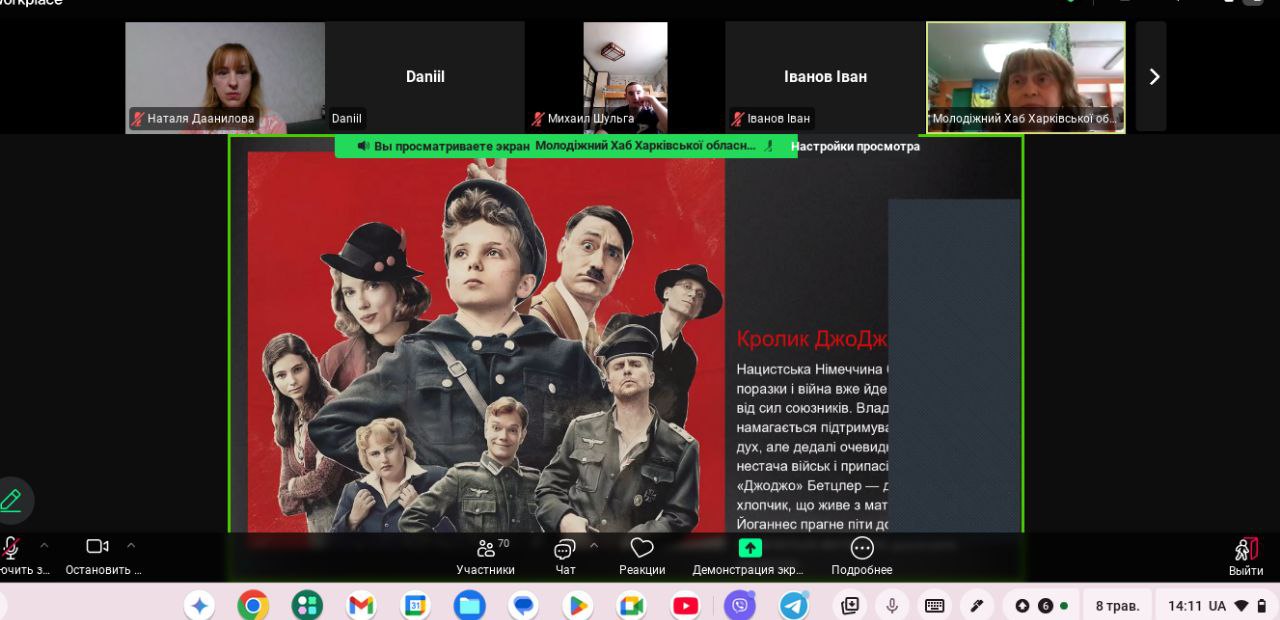Open Telegram from shelf

tap(794, 605)
